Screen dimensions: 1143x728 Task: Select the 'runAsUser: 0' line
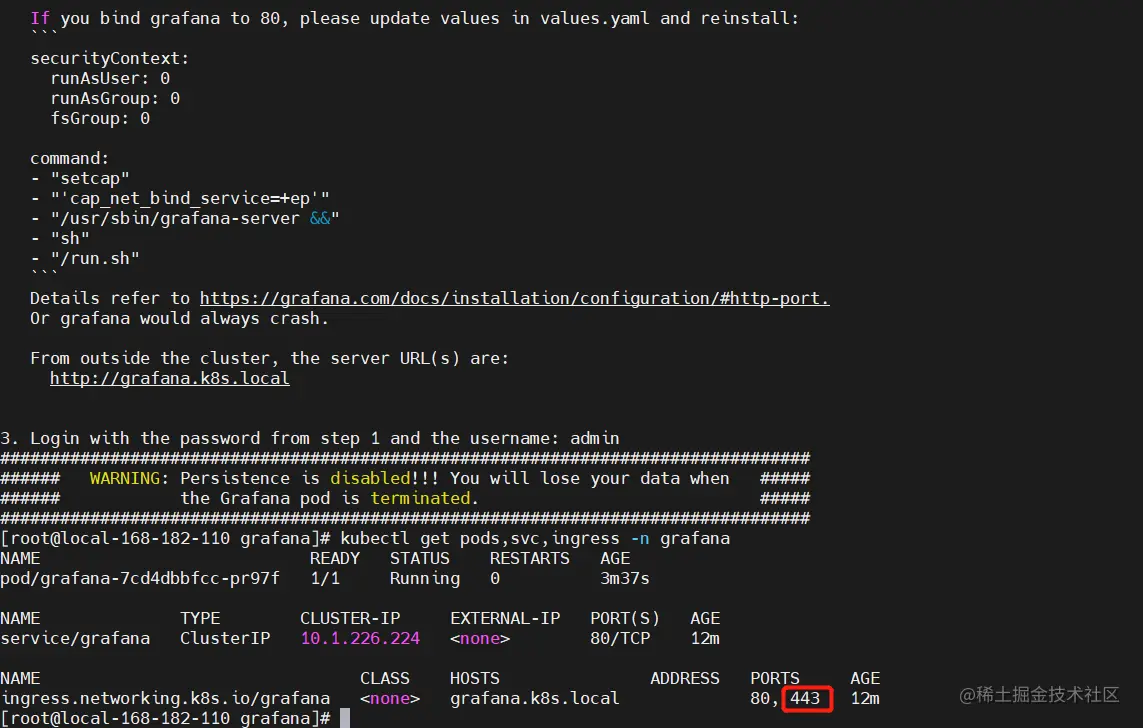coord(110,78)
